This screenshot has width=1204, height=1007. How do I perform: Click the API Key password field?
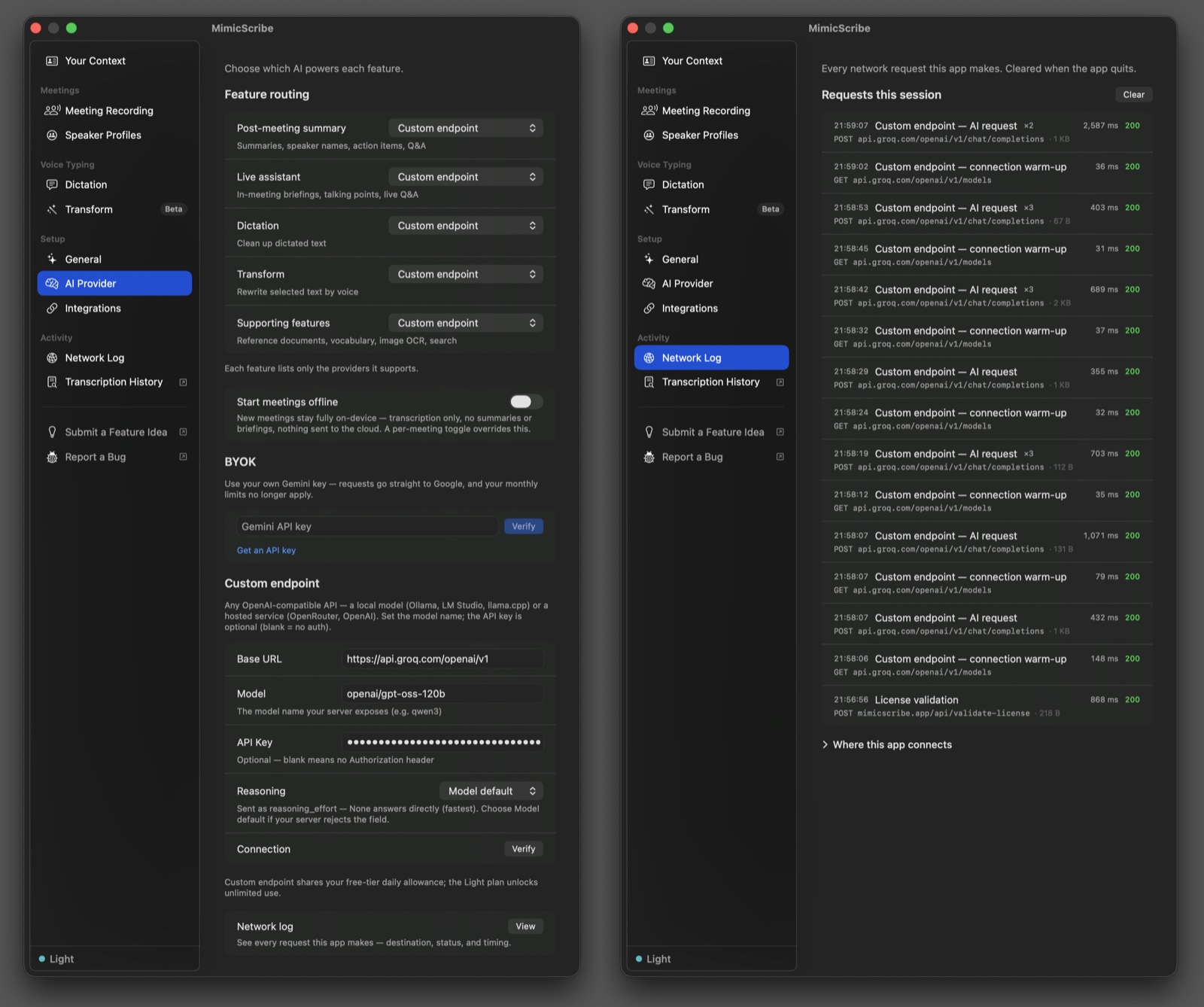442,743
